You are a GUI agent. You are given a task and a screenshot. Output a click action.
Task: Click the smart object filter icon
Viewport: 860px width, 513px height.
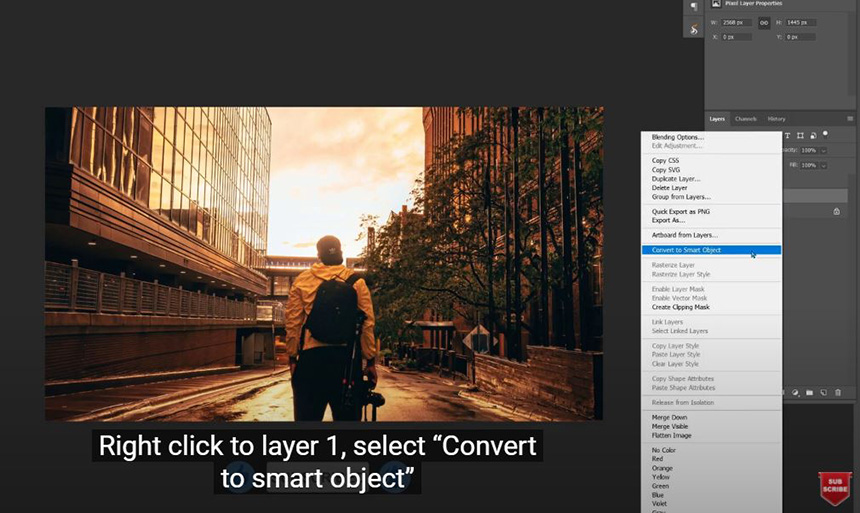pyautogui.click(x=813, y=135)
